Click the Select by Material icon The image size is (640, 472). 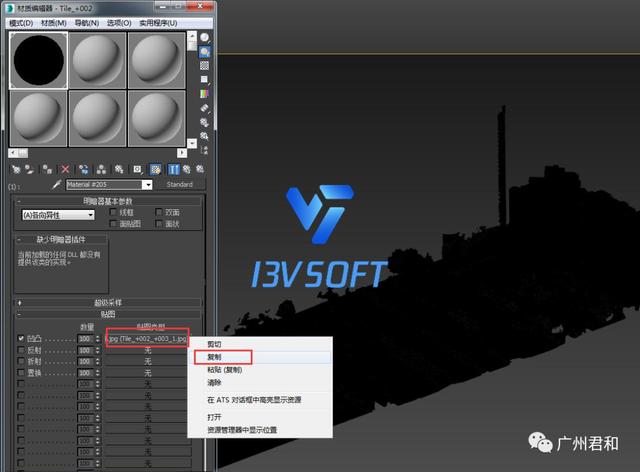tap(204, 136)
